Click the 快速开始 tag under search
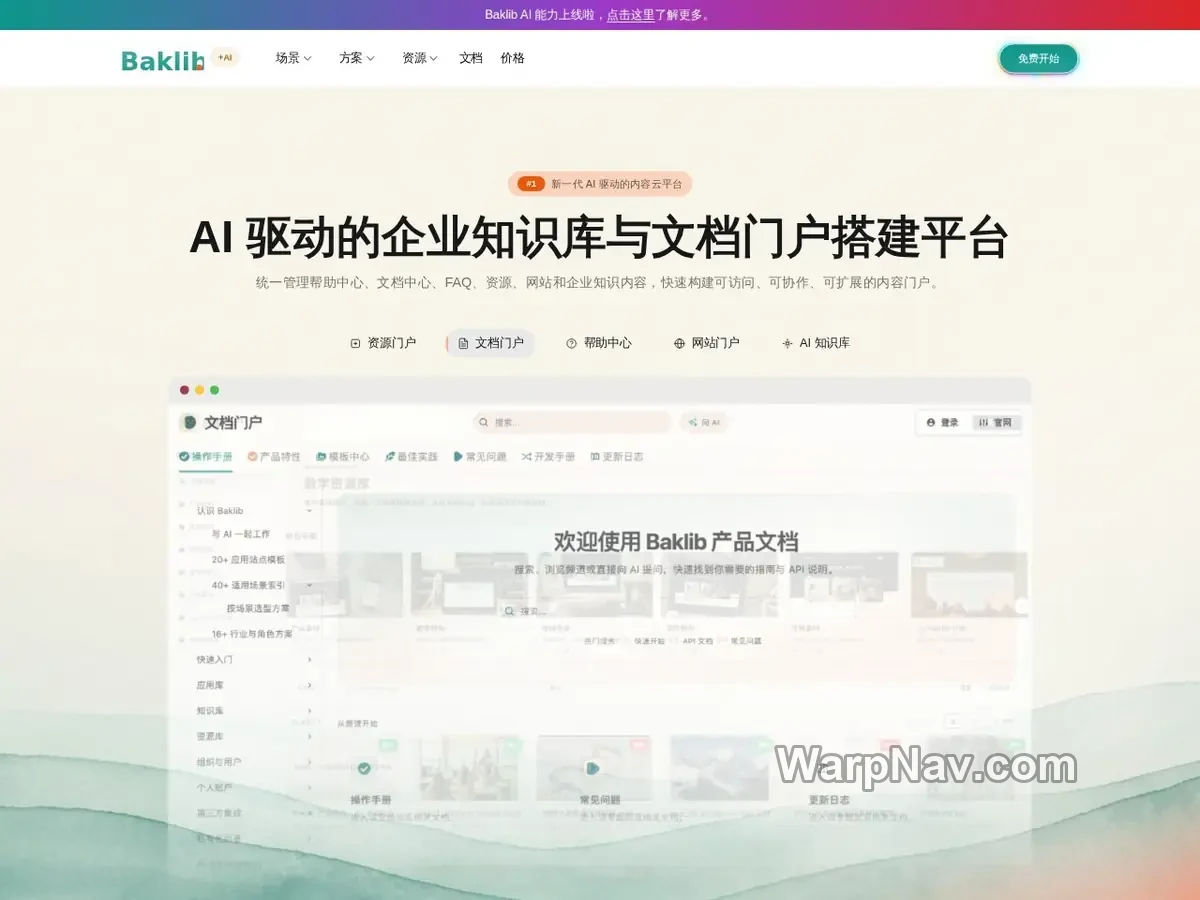This screenshot has width=1200, height=900. (x=650, y=641)
